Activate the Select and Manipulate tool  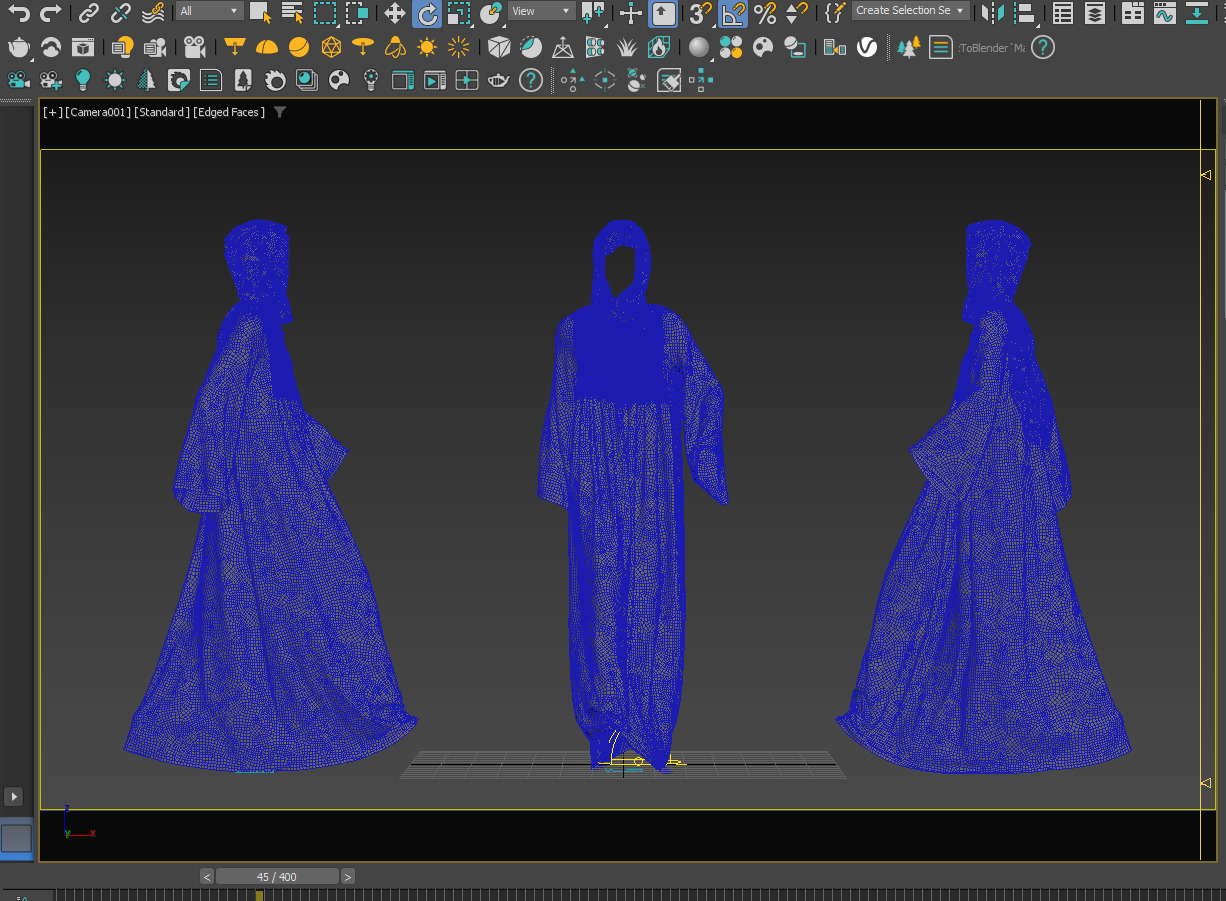click(x=631, y=13)
